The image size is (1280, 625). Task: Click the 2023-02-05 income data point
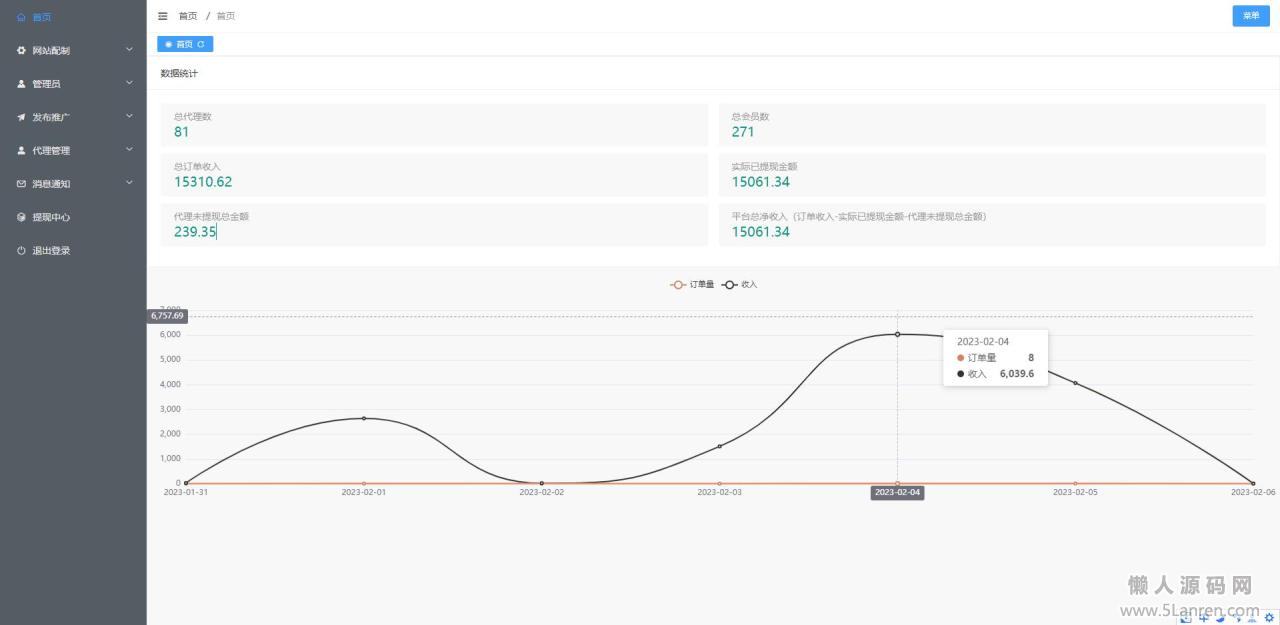[1075, 383]
